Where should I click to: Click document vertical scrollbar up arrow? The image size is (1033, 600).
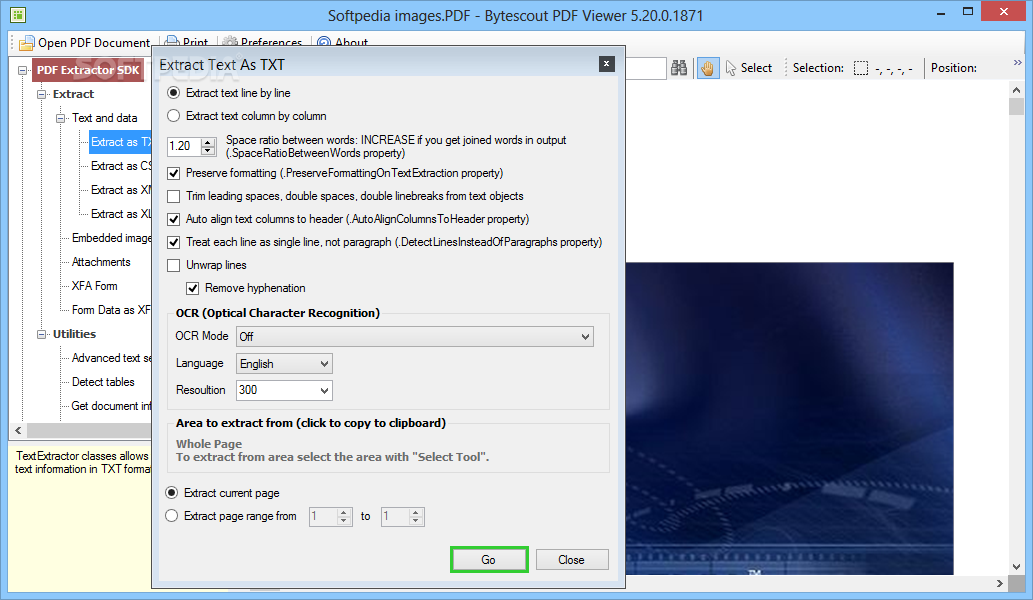point(1017,90)
